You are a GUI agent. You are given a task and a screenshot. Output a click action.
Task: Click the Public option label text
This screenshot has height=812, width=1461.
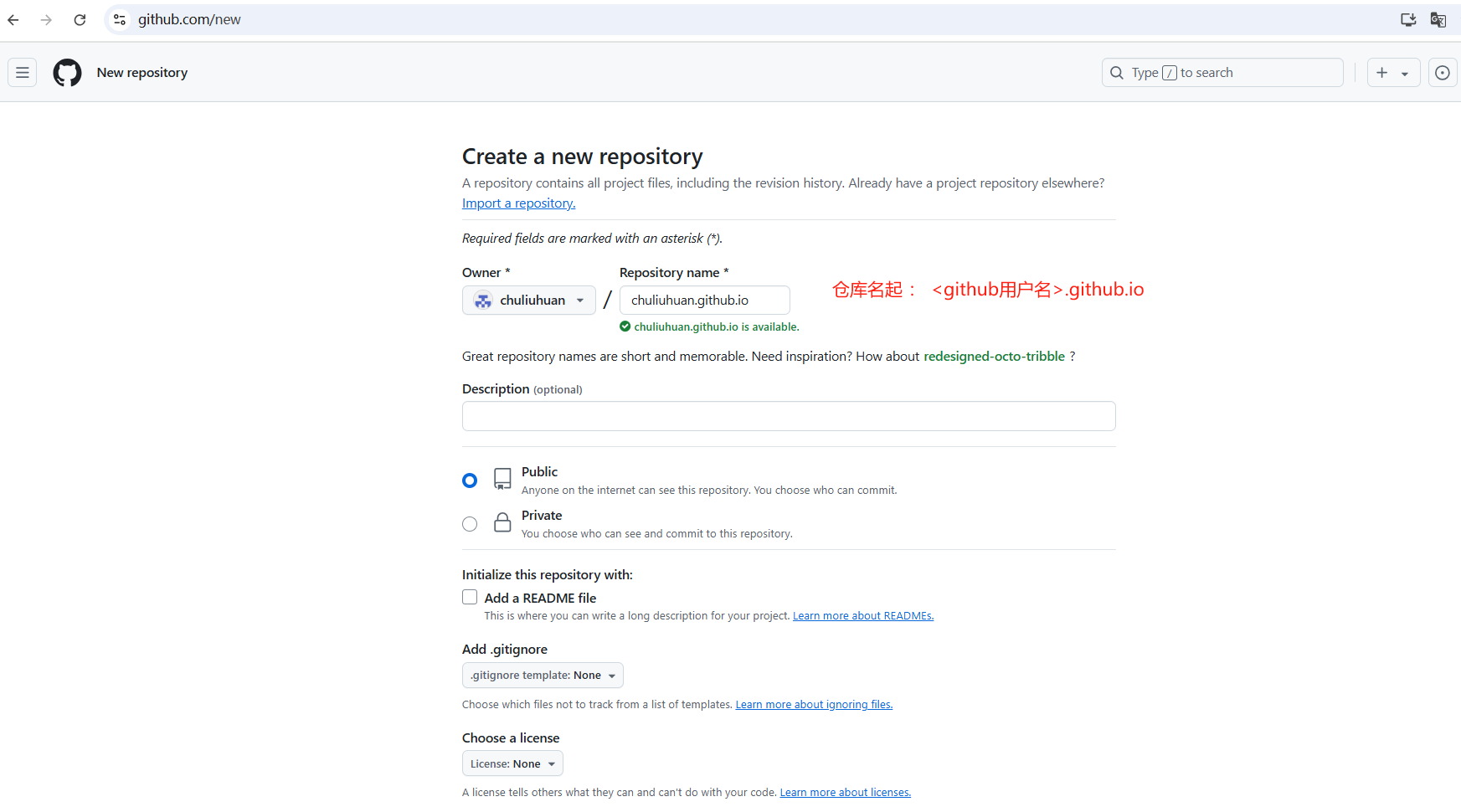click(x=539, y=472)
